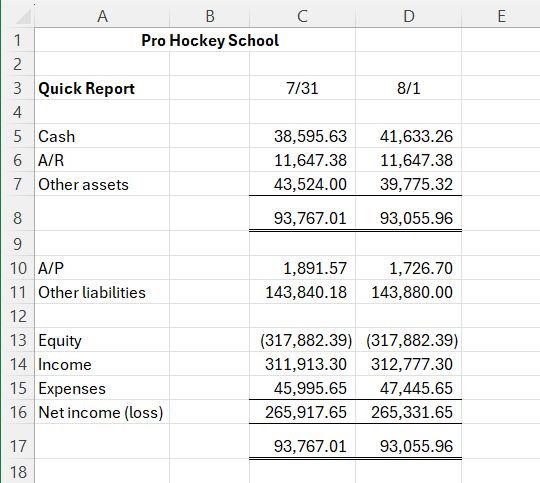Select row 12 header
The height and width of the screenshot is (483, 540).
tap(18, 316)
